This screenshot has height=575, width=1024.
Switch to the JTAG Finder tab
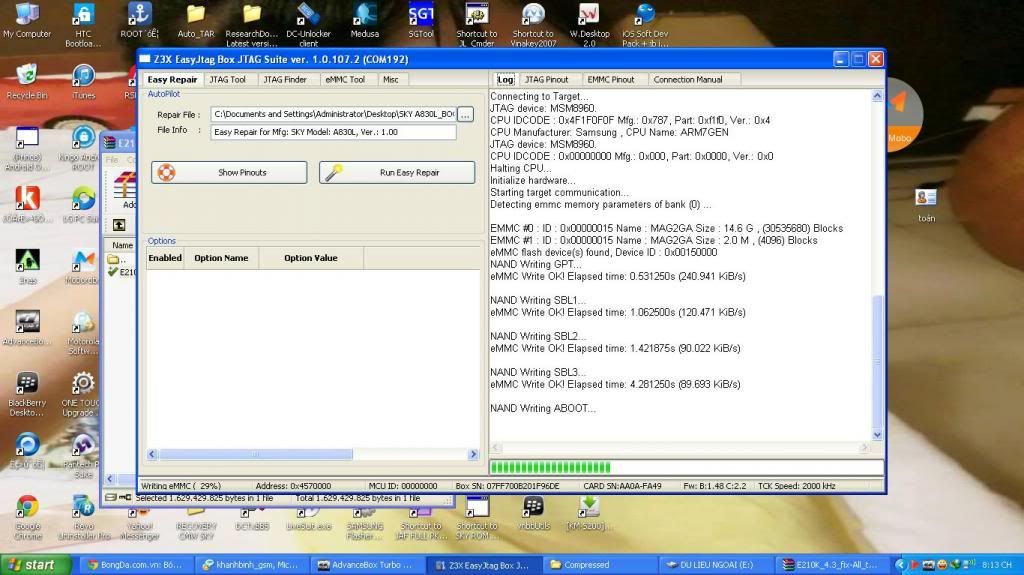click(x=285, y=79)
